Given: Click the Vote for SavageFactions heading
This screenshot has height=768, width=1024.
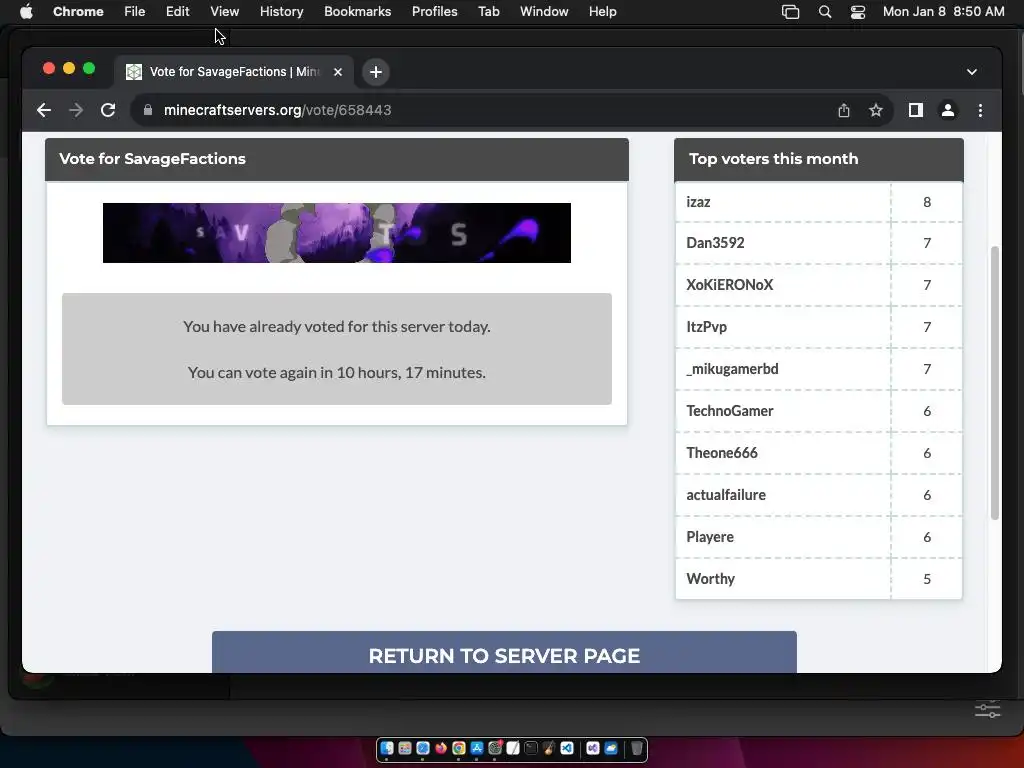Looking at the screenshot, I should tap(152, 159).
